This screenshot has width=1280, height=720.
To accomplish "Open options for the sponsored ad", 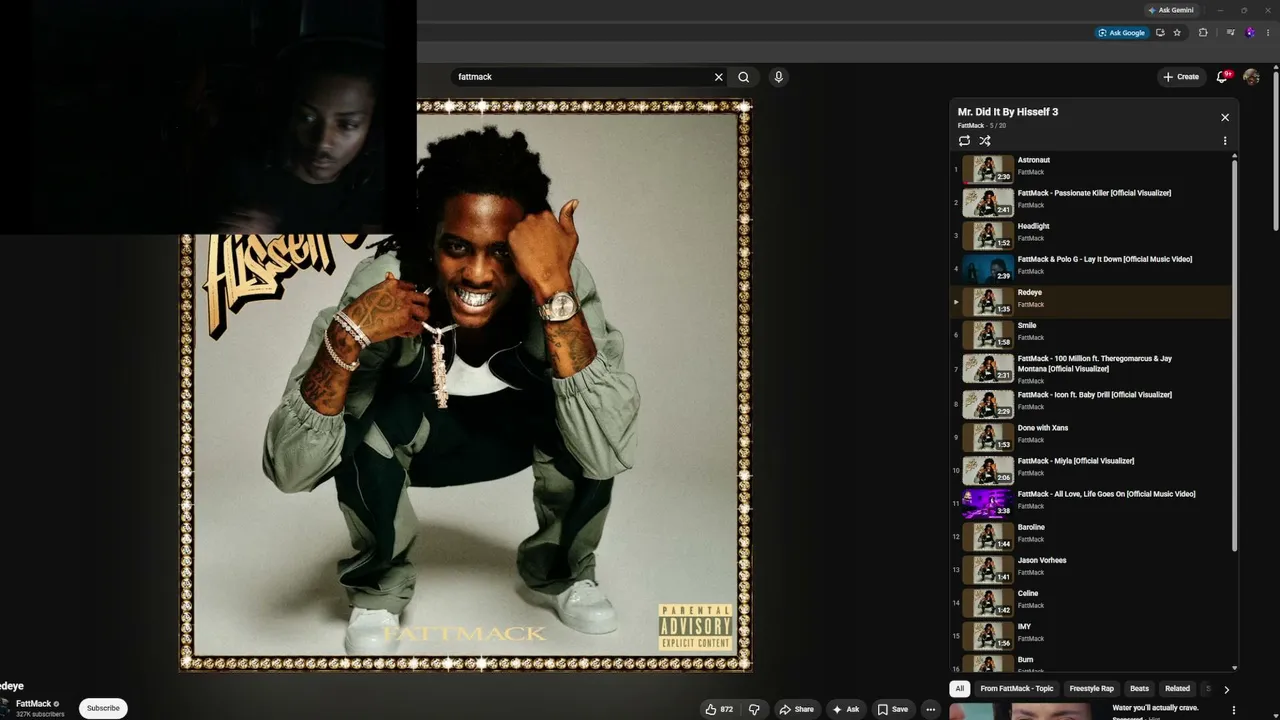I will coord(1233,710).
